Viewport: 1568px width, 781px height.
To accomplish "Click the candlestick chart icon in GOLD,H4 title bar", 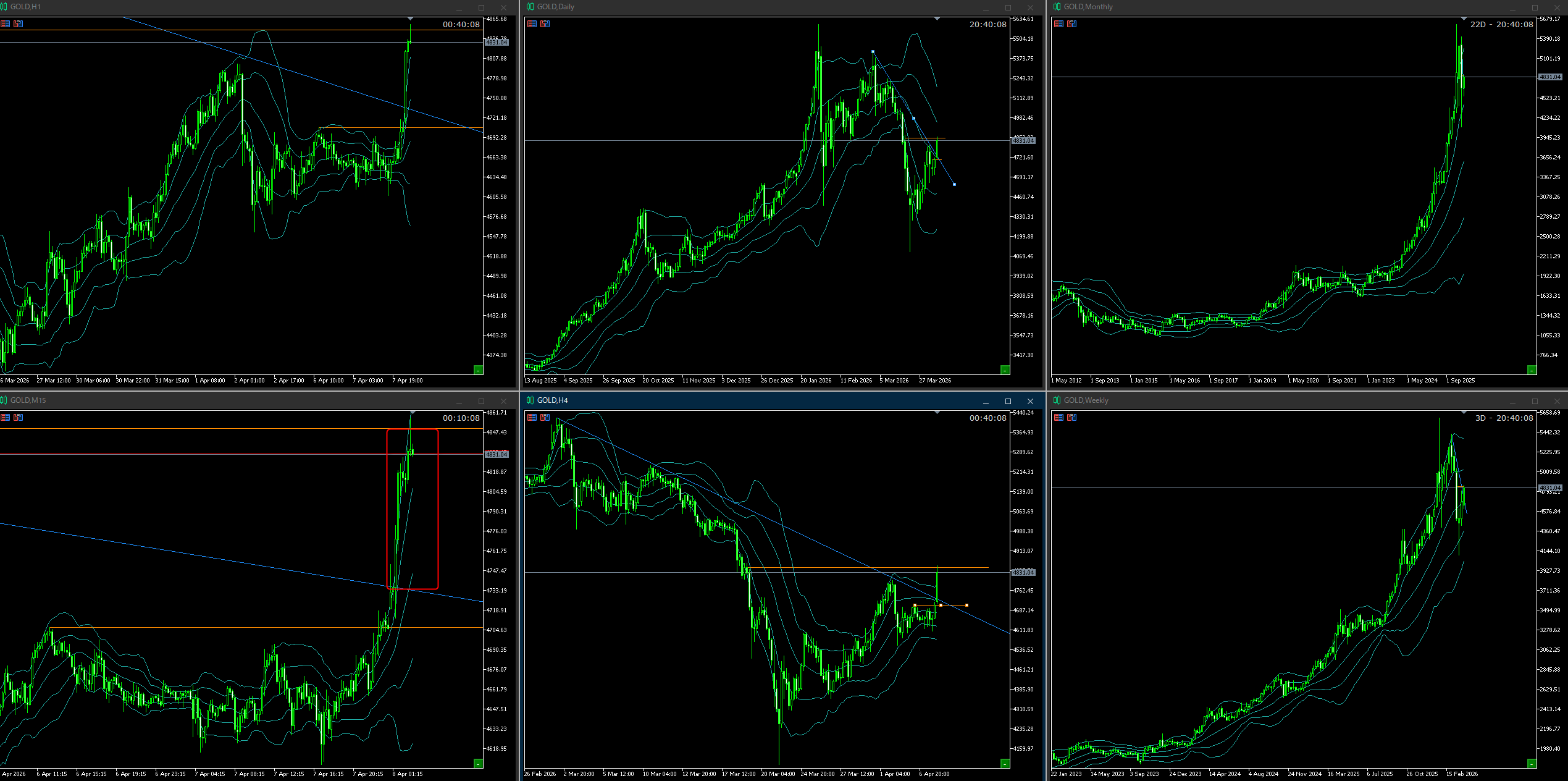I will tap(530, 400).
